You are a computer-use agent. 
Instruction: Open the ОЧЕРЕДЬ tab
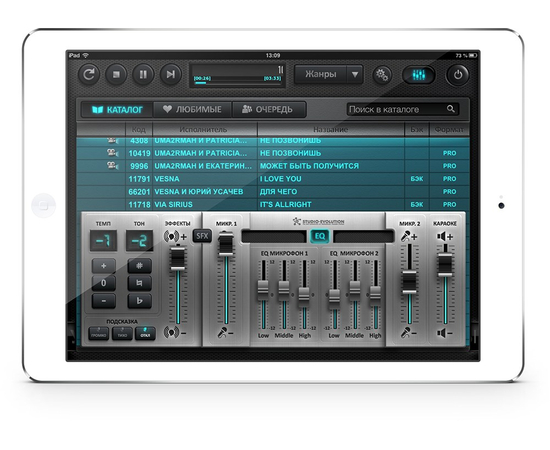coord(268,109)
